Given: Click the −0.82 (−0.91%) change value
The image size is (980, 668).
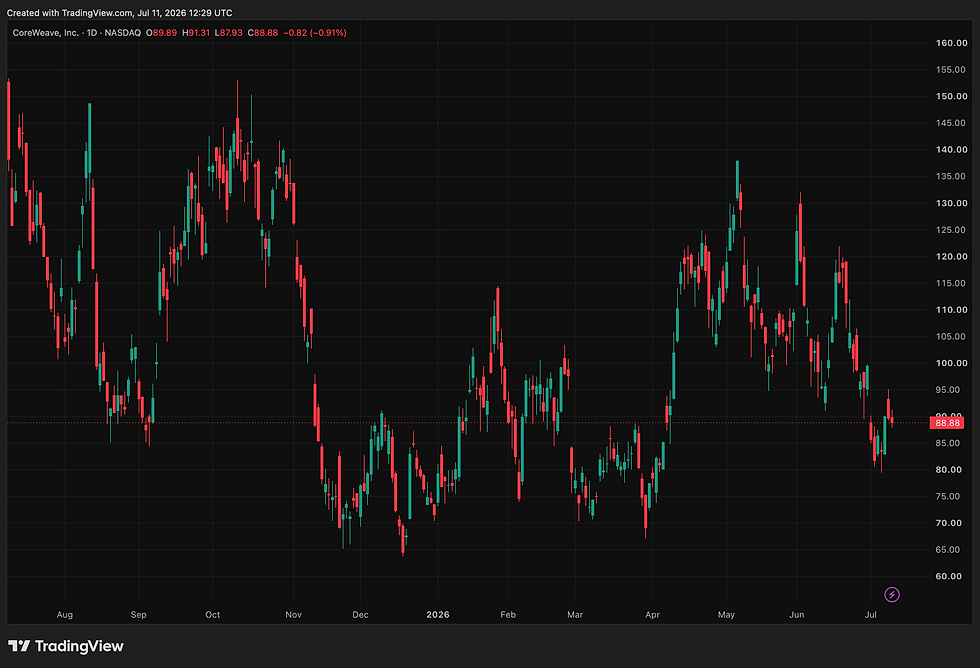Looking at the screenshot, I should (x=314, y=32).
